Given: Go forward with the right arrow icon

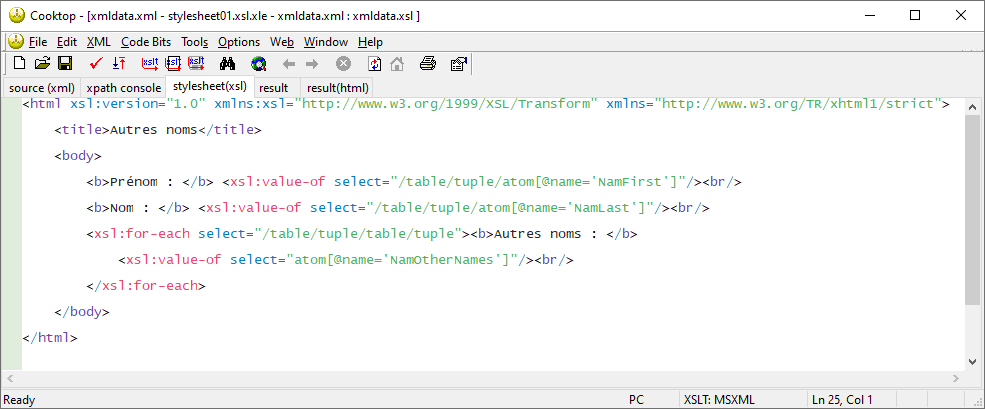Looking at the screenshot, I should [312, 63].
